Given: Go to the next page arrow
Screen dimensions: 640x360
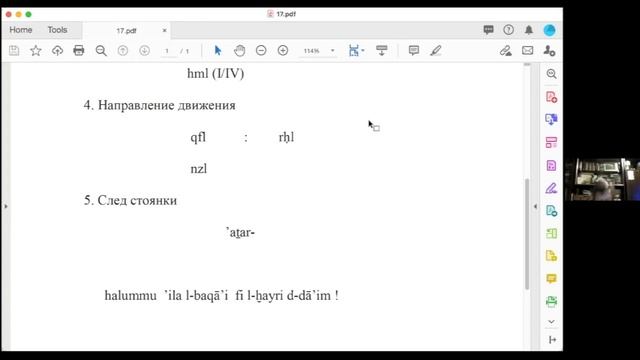Looking at the screenshot, I should [x=144, y=51].
